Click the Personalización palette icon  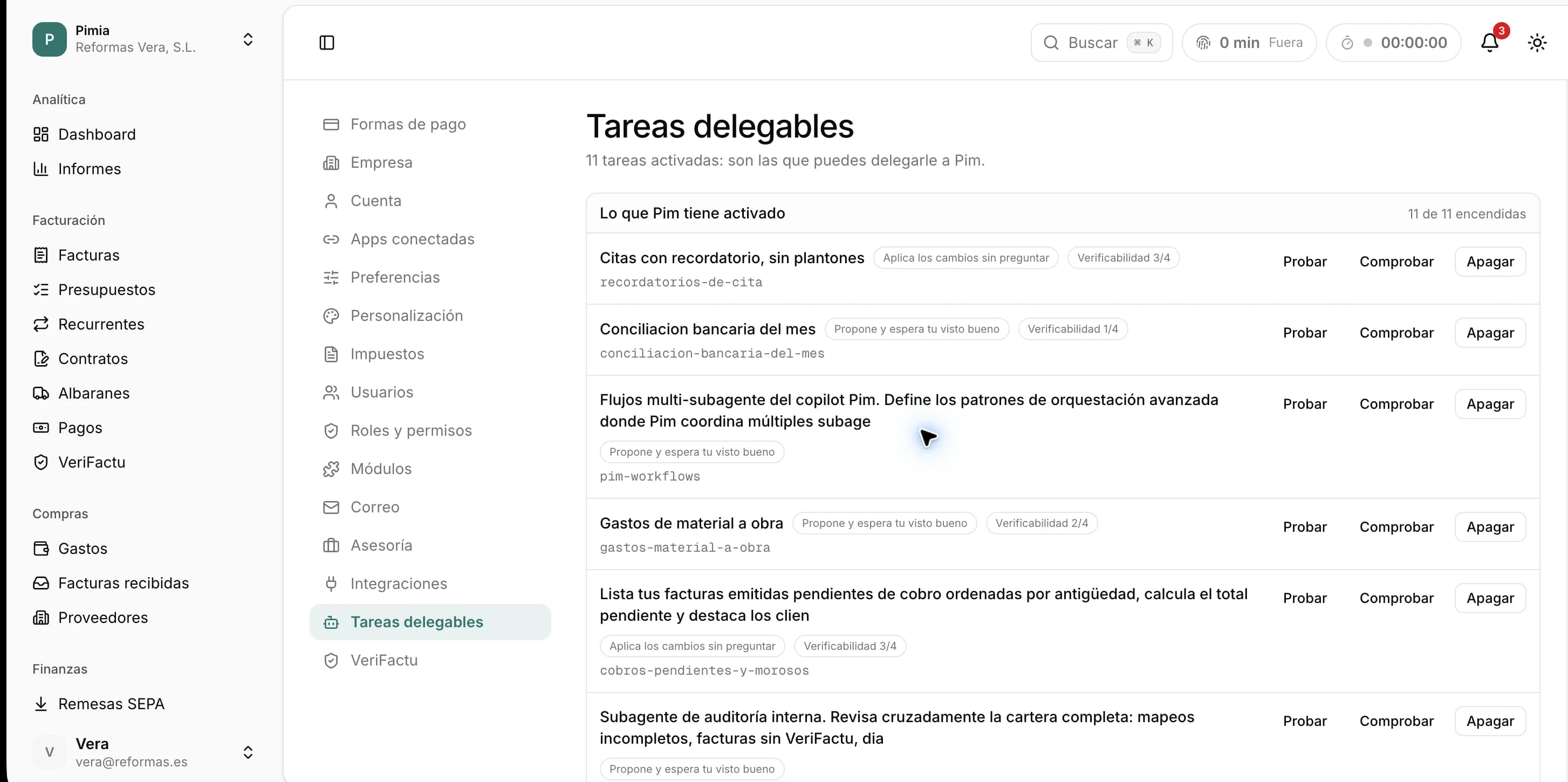(x=331, y=316)
